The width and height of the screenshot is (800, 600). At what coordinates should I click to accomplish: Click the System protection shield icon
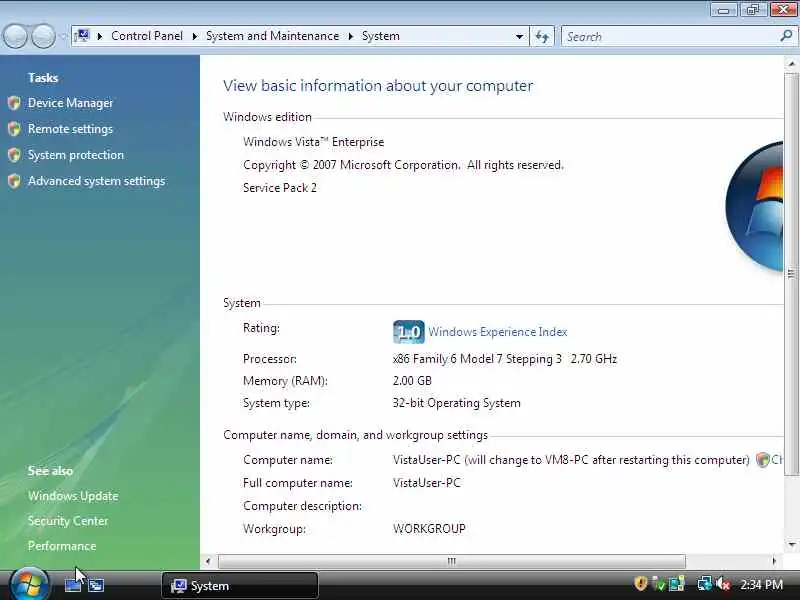(x=14, y=155)
